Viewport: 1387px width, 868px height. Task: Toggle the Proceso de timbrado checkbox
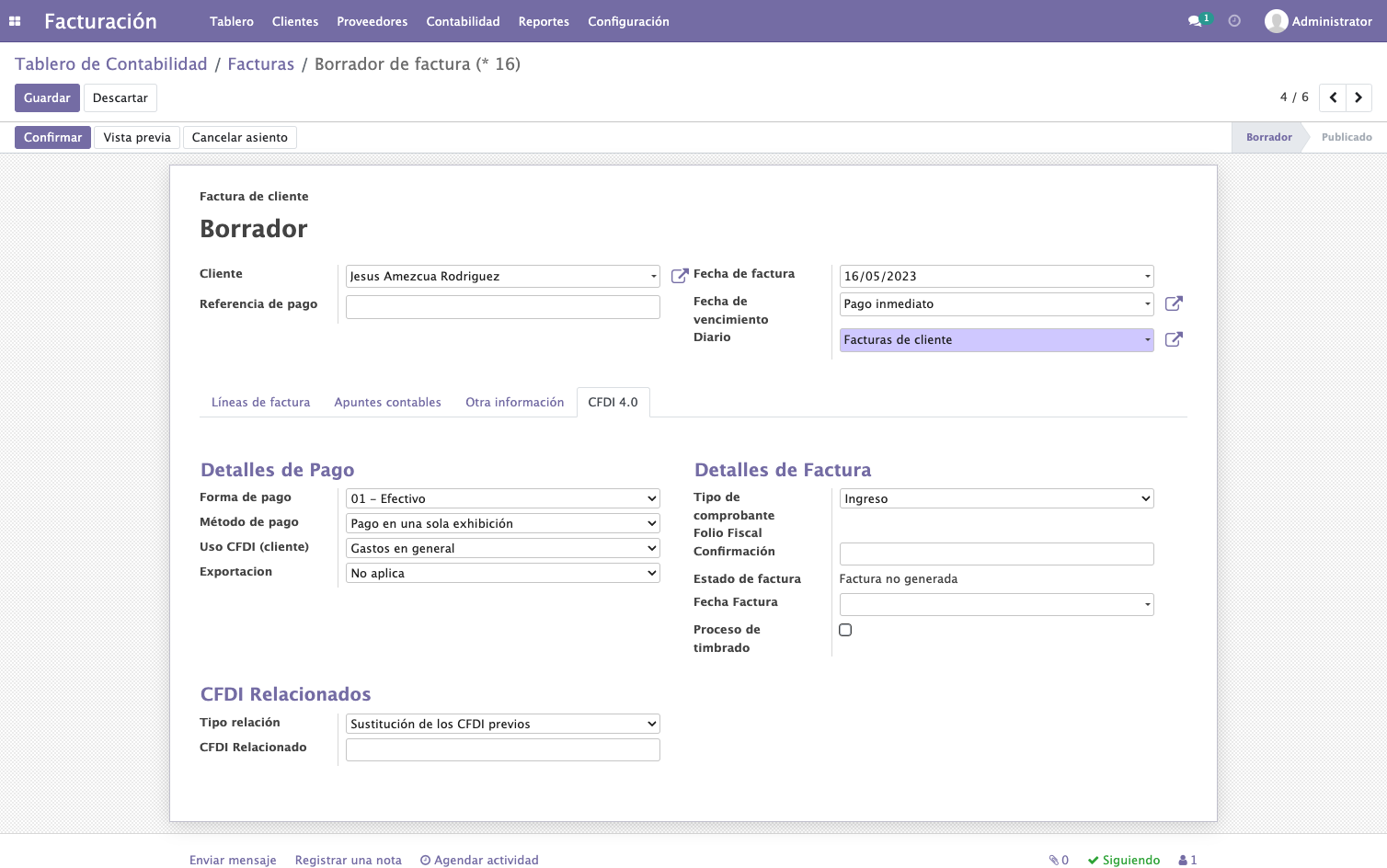coord(845,630)
